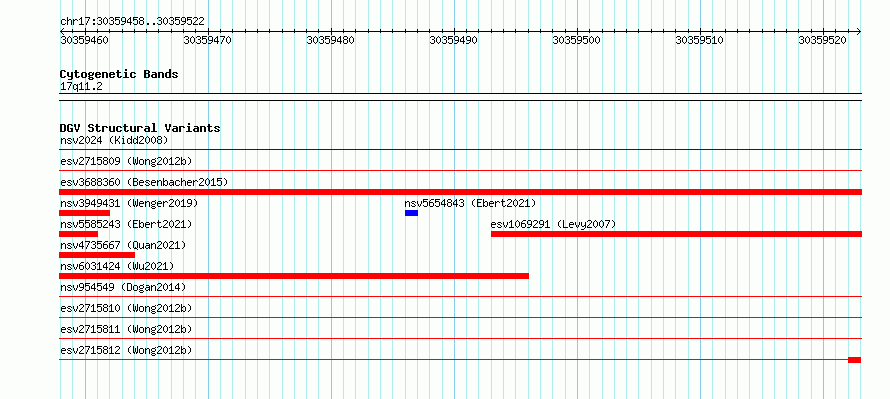890x399 pixels.
Task: Click the short red bar under nsv3949431
Action: pyautogui.click(x=85, y=213)
